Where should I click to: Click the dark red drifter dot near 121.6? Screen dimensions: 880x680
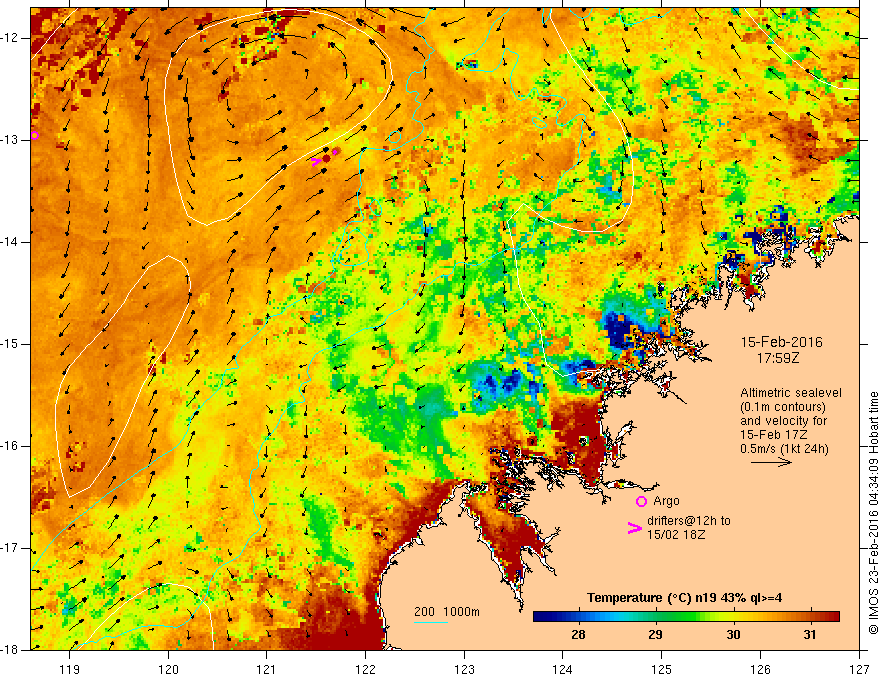point(327,158)
